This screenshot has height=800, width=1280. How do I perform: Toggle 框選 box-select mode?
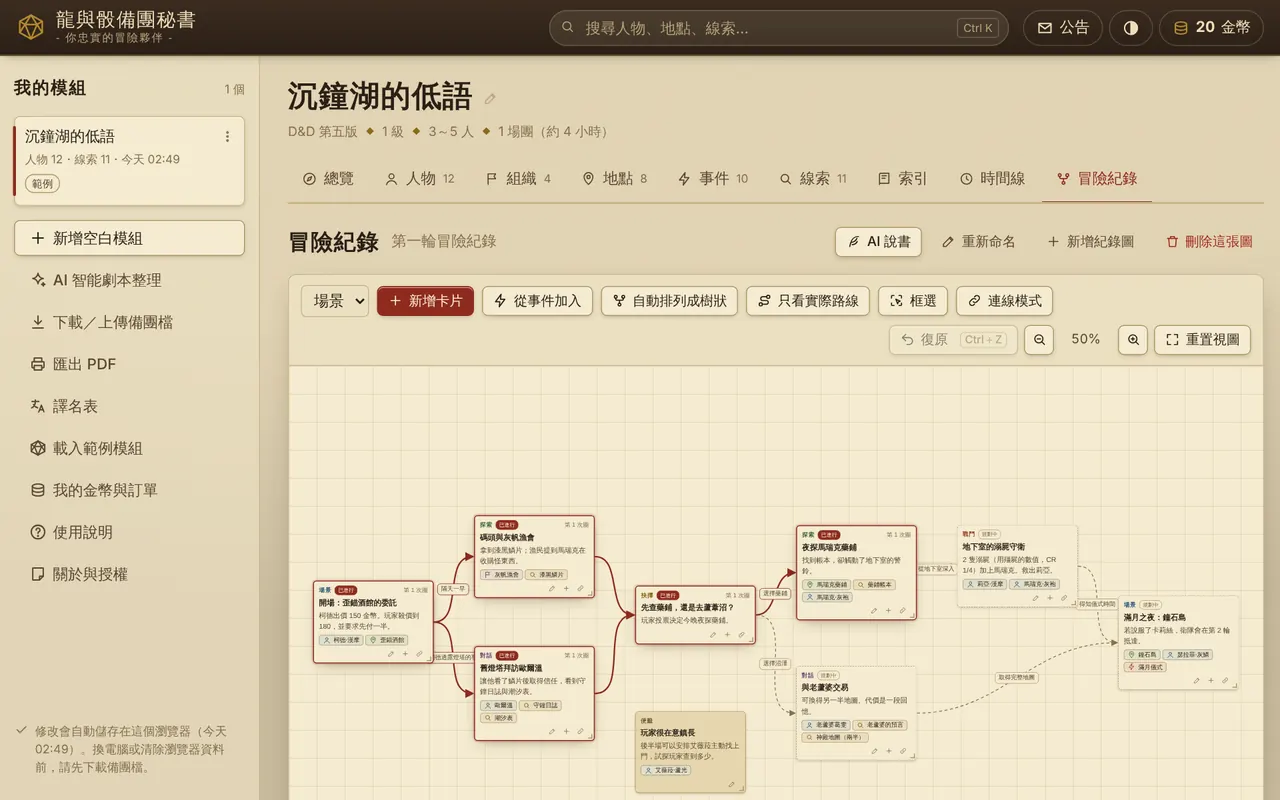tap(913, 301)
